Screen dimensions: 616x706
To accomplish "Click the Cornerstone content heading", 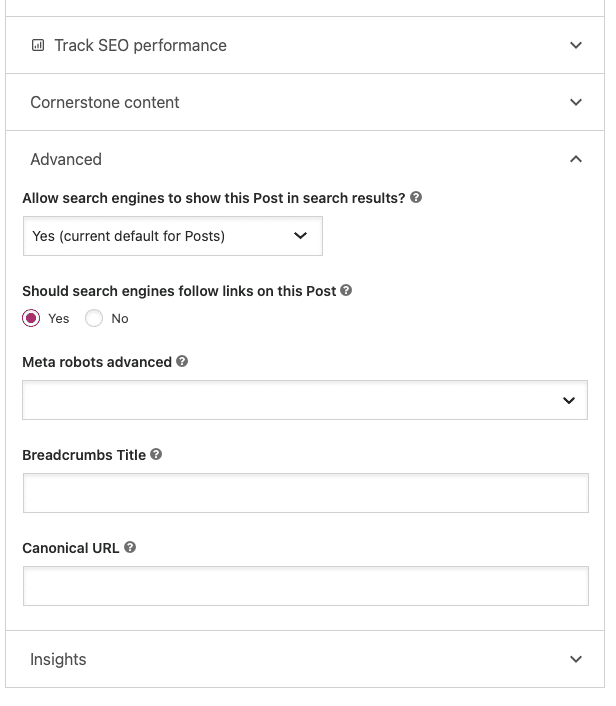I will [105, 102].
